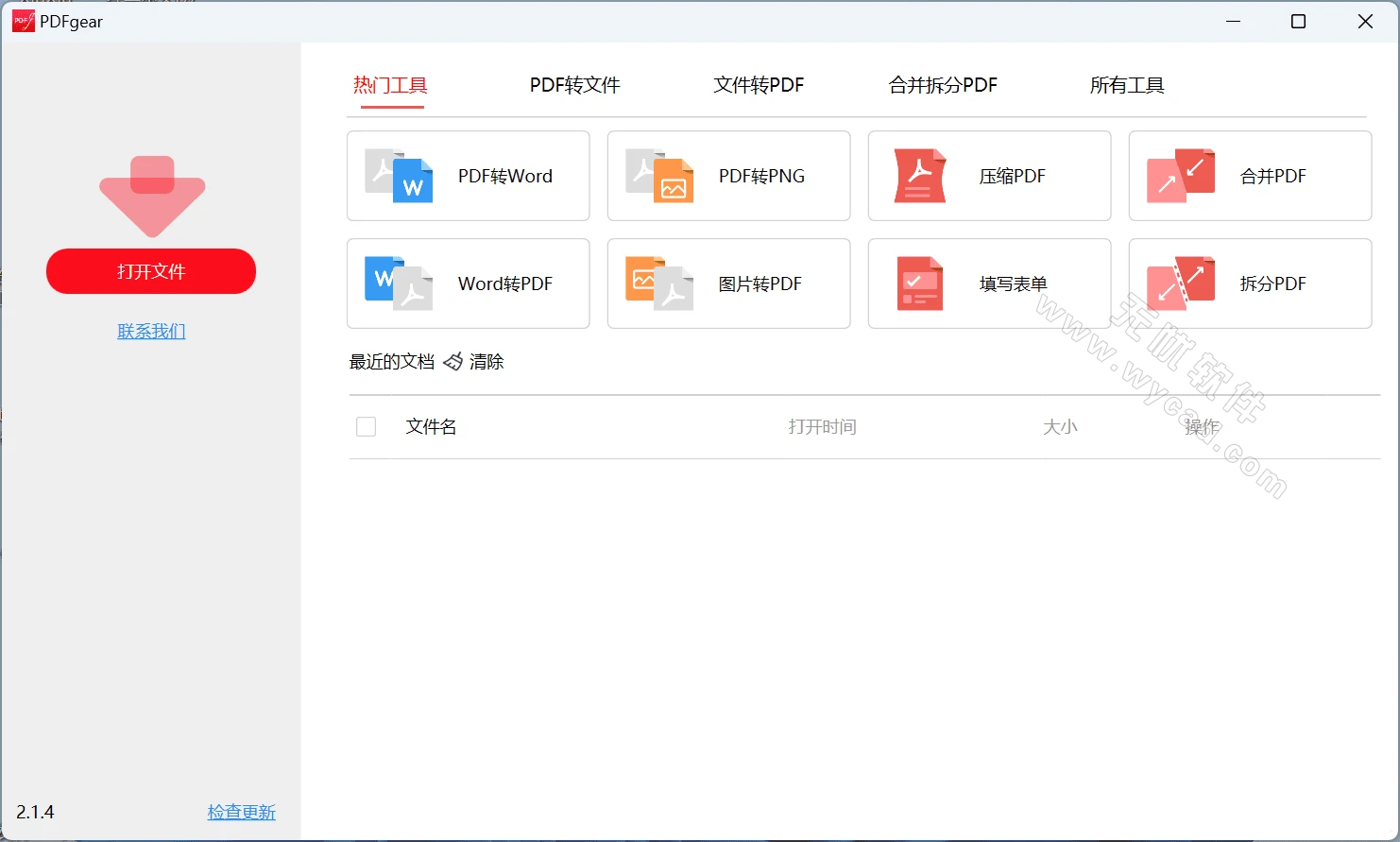Open the 合并拆分PDF tab
The height and width of the screenshot is (842, 1400).
[942, 85]
